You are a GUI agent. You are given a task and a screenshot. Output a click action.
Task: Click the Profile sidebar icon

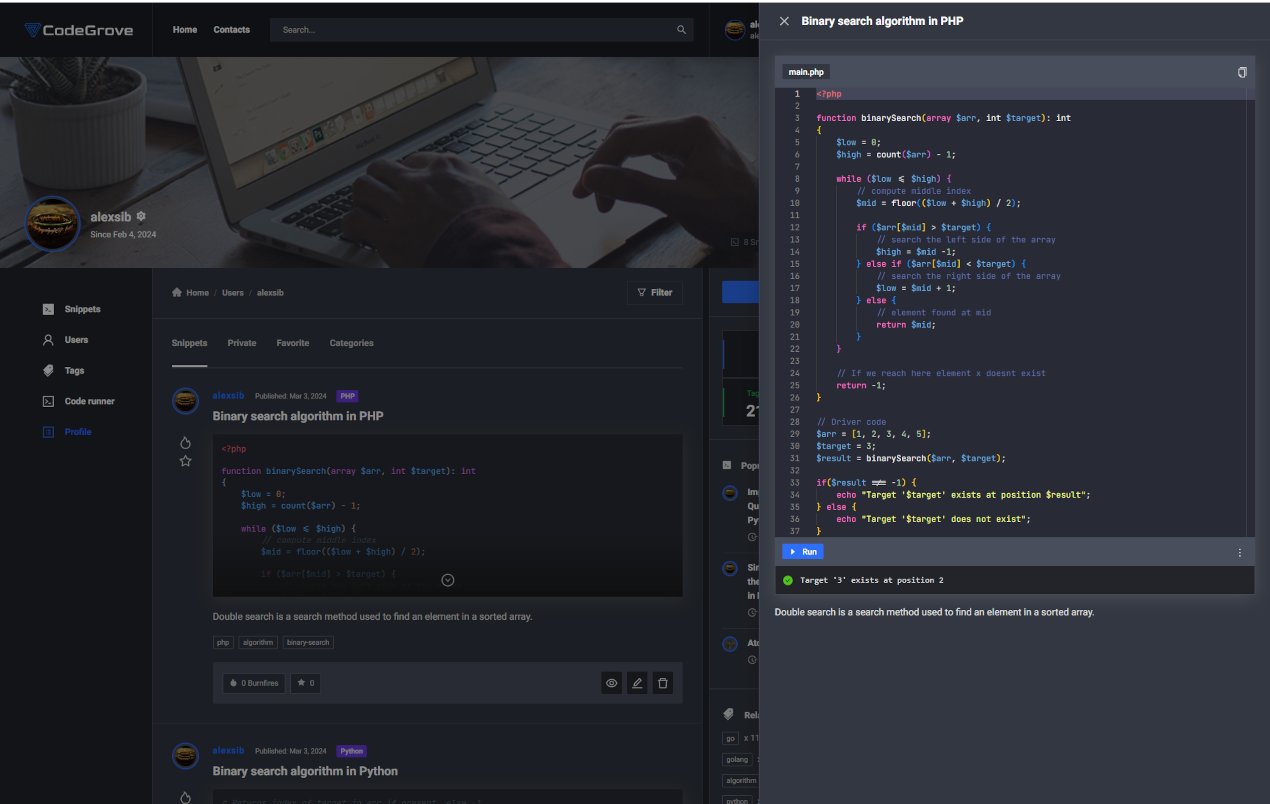pos(48,432)
